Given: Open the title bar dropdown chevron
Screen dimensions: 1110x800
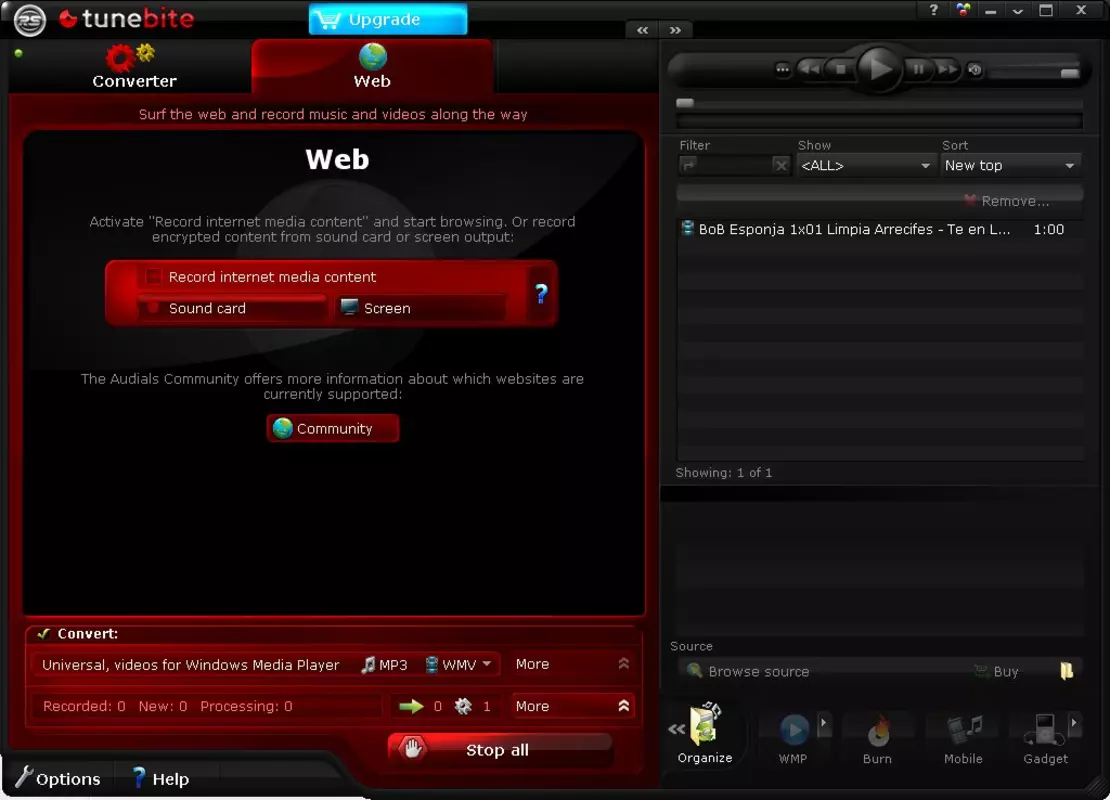Looking at the screenshot, I should (1017, 11).
